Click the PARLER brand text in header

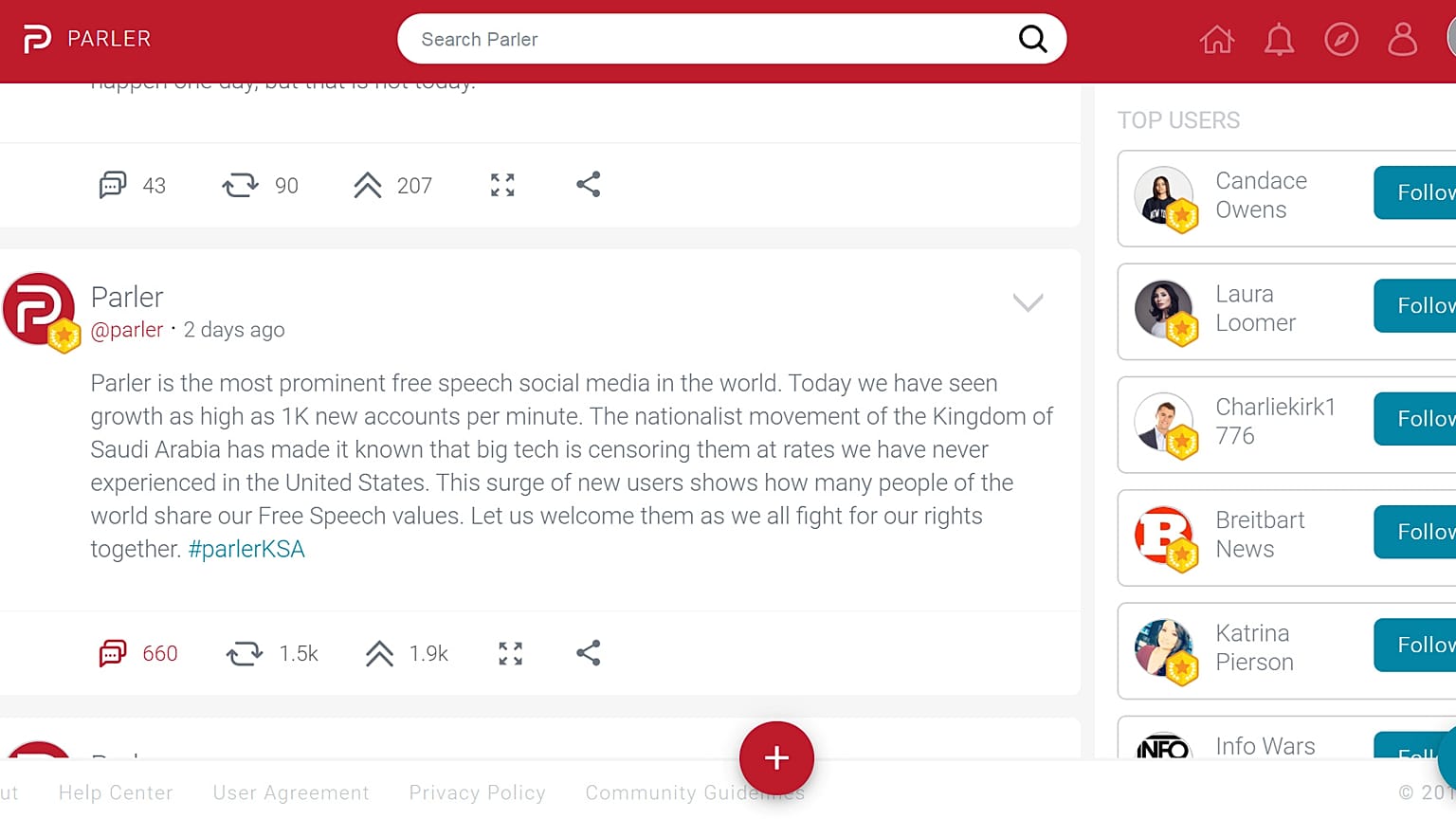(x=109, y=39)
